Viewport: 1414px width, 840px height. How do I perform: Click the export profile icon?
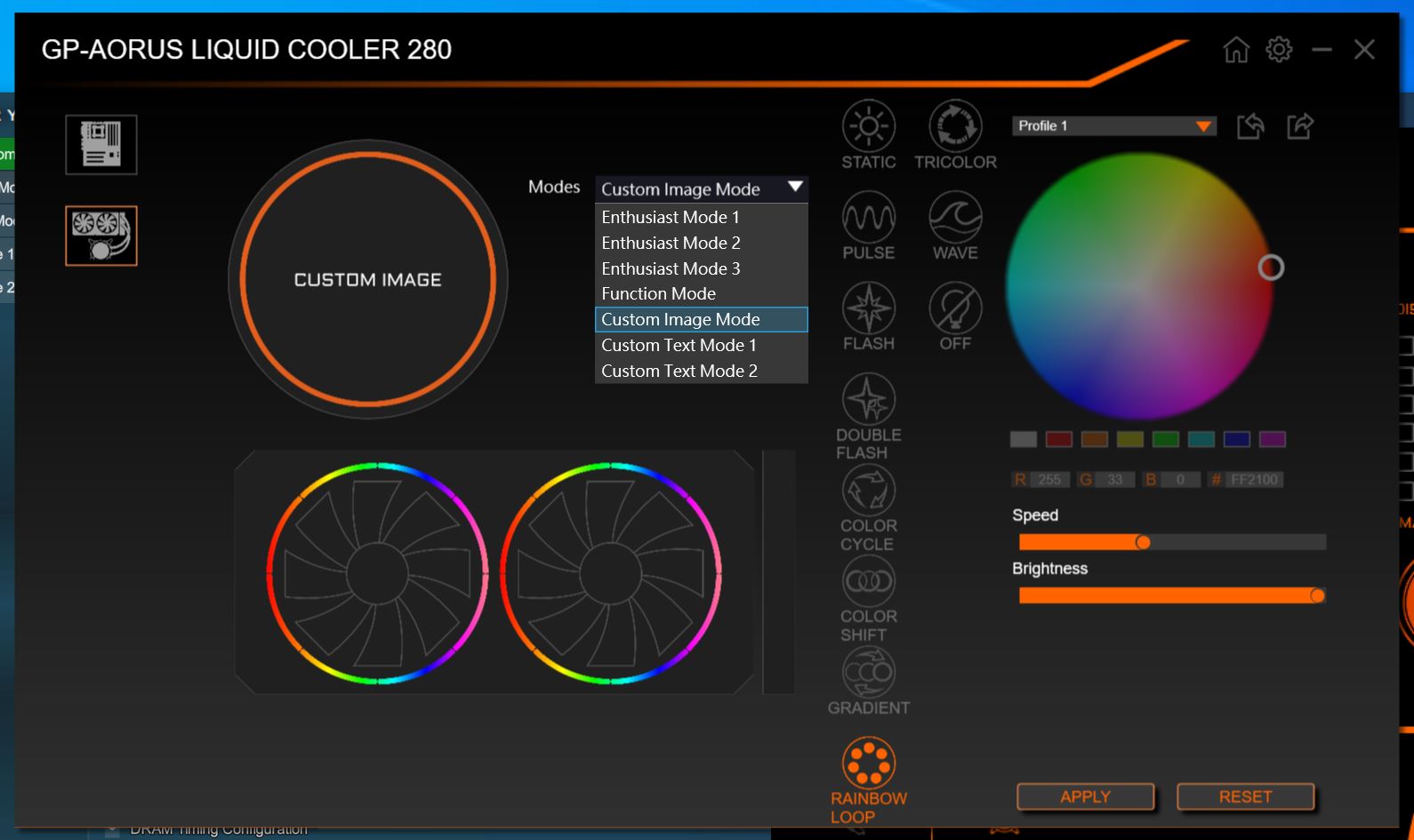click(x=1300, y=126)
